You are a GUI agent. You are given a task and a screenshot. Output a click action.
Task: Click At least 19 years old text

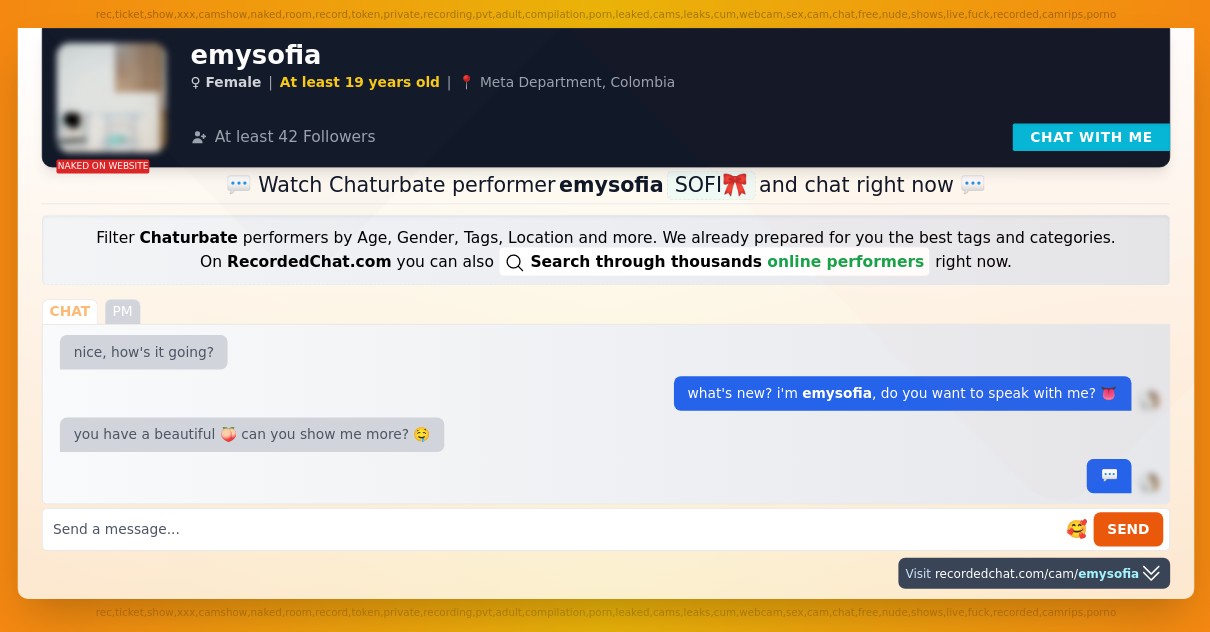tap(360, 82)
